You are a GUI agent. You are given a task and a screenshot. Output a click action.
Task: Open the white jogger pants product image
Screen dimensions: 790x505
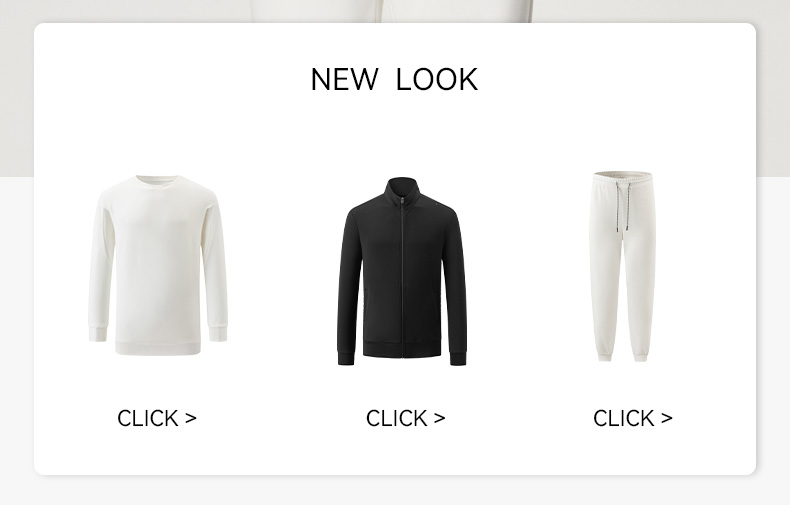pos(623,266)
